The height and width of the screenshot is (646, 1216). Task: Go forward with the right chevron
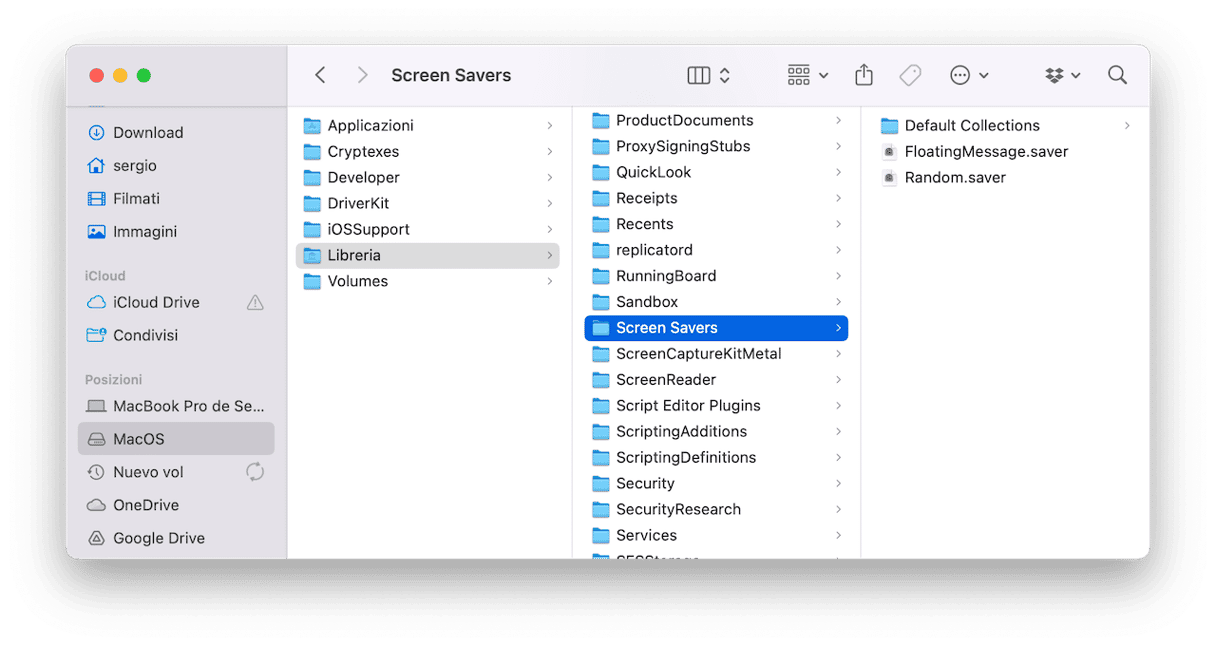point(362,75)
